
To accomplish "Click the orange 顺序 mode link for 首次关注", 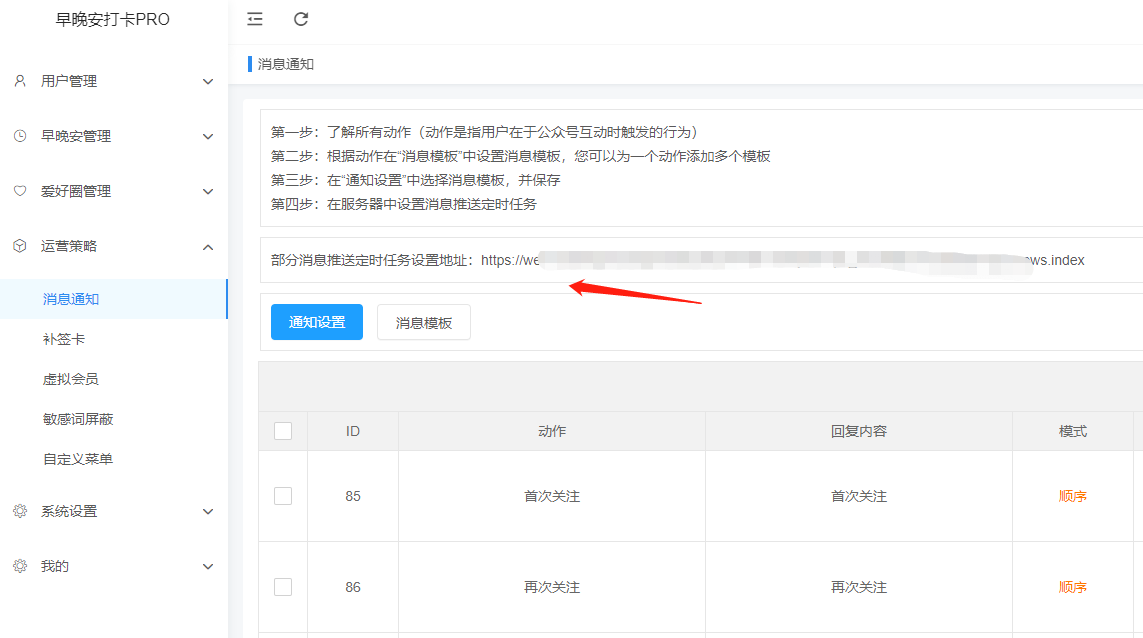I will [x=1072, y=496].
